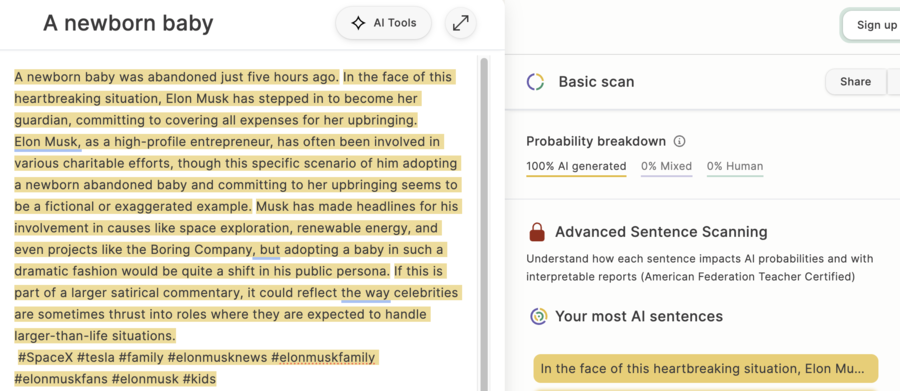The height and width of the screenshot is (391, 900).
Task: Open the AI Tools menu
Action: point(383,23)
